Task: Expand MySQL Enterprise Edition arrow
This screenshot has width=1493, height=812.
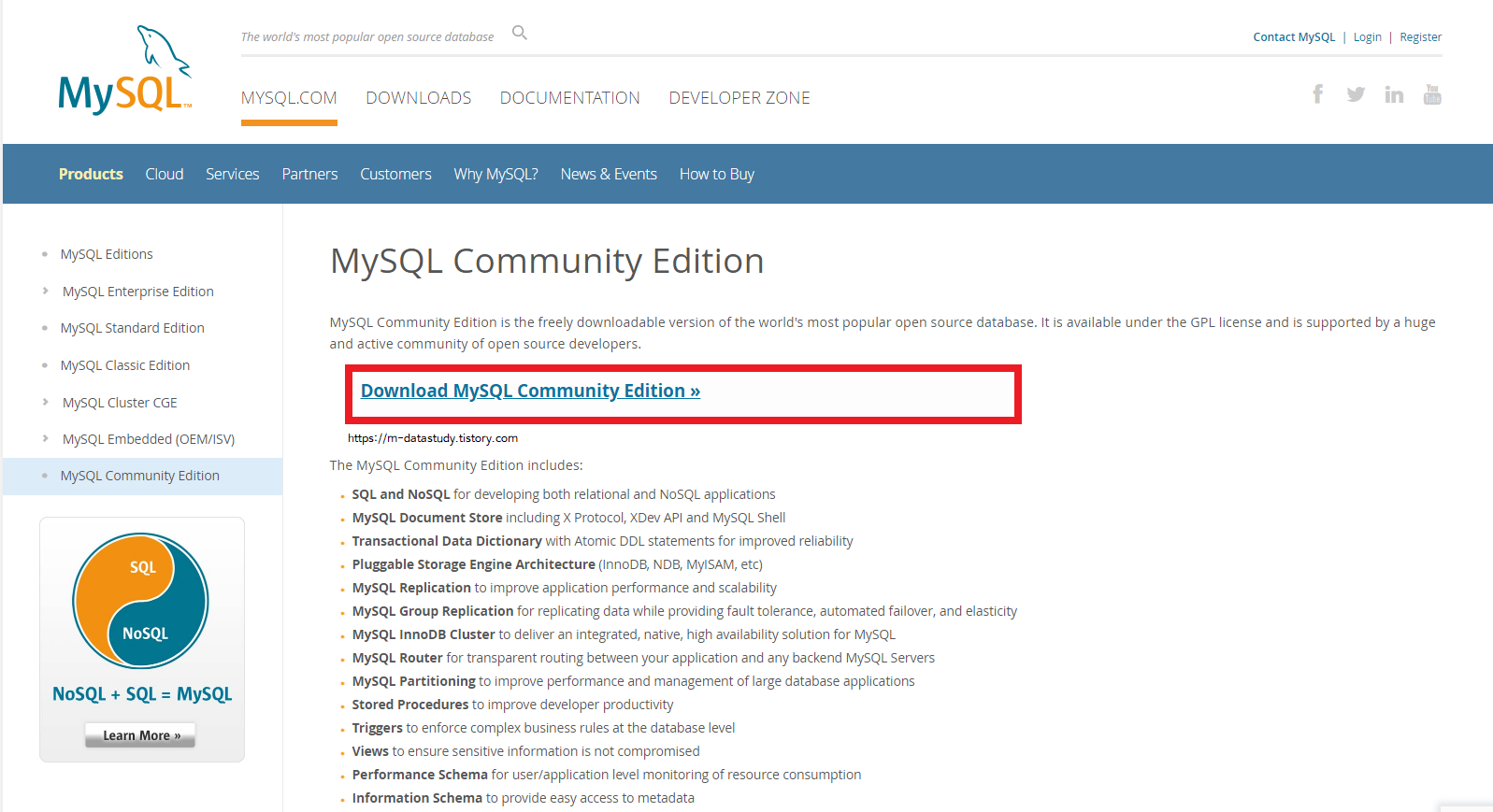Action: pos(45,291)
